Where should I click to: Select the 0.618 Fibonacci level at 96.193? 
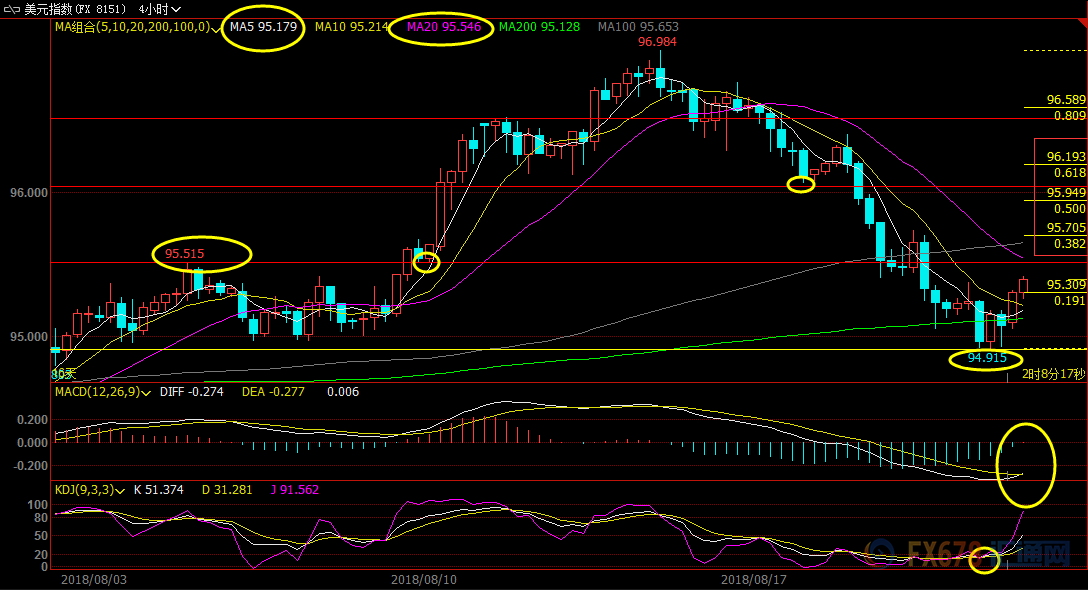tap(1066, 172)
